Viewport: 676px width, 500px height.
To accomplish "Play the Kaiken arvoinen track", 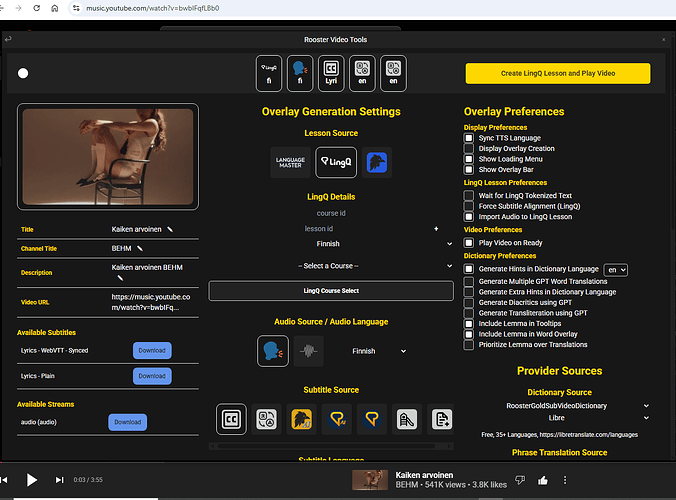I will 31,480.
